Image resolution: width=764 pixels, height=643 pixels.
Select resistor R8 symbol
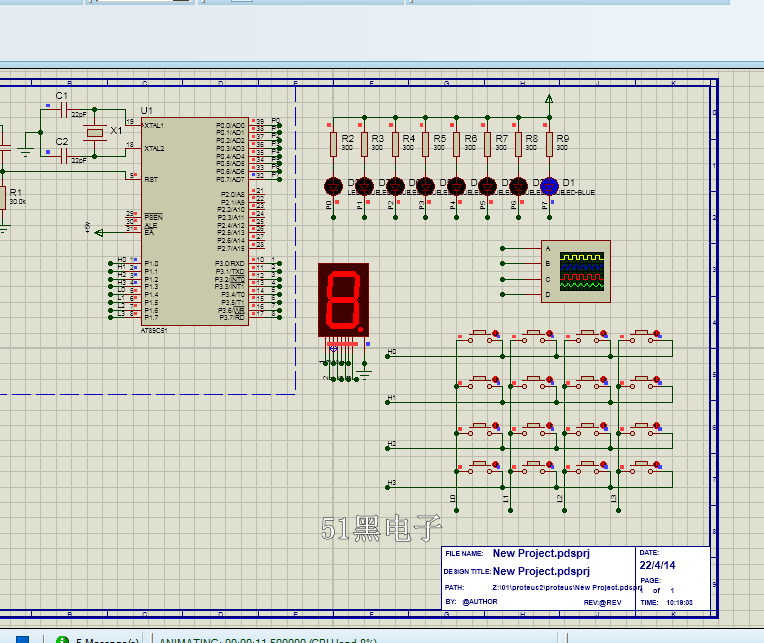518,144
